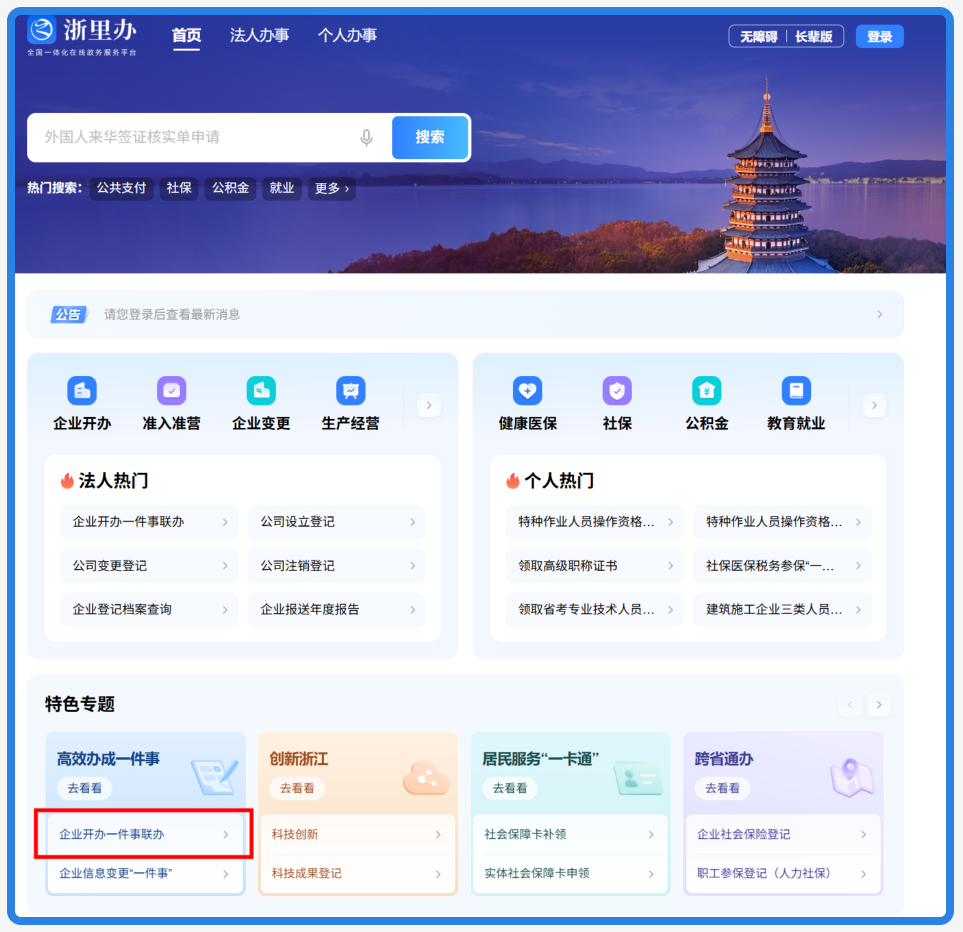Open the 个人办事 tab
The height and width of the screenshot is (932, 963).
pos(347,36)
